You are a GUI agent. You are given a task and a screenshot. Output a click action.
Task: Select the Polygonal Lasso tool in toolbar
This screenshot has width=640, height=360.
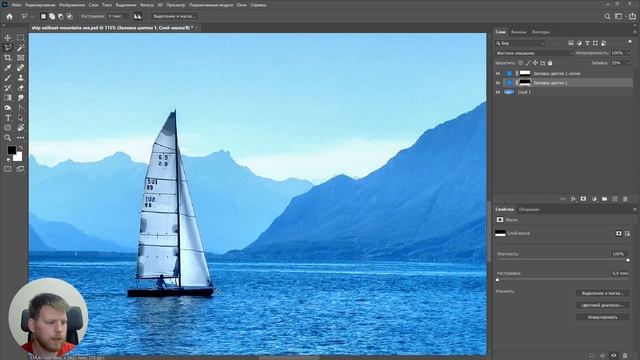8,48
